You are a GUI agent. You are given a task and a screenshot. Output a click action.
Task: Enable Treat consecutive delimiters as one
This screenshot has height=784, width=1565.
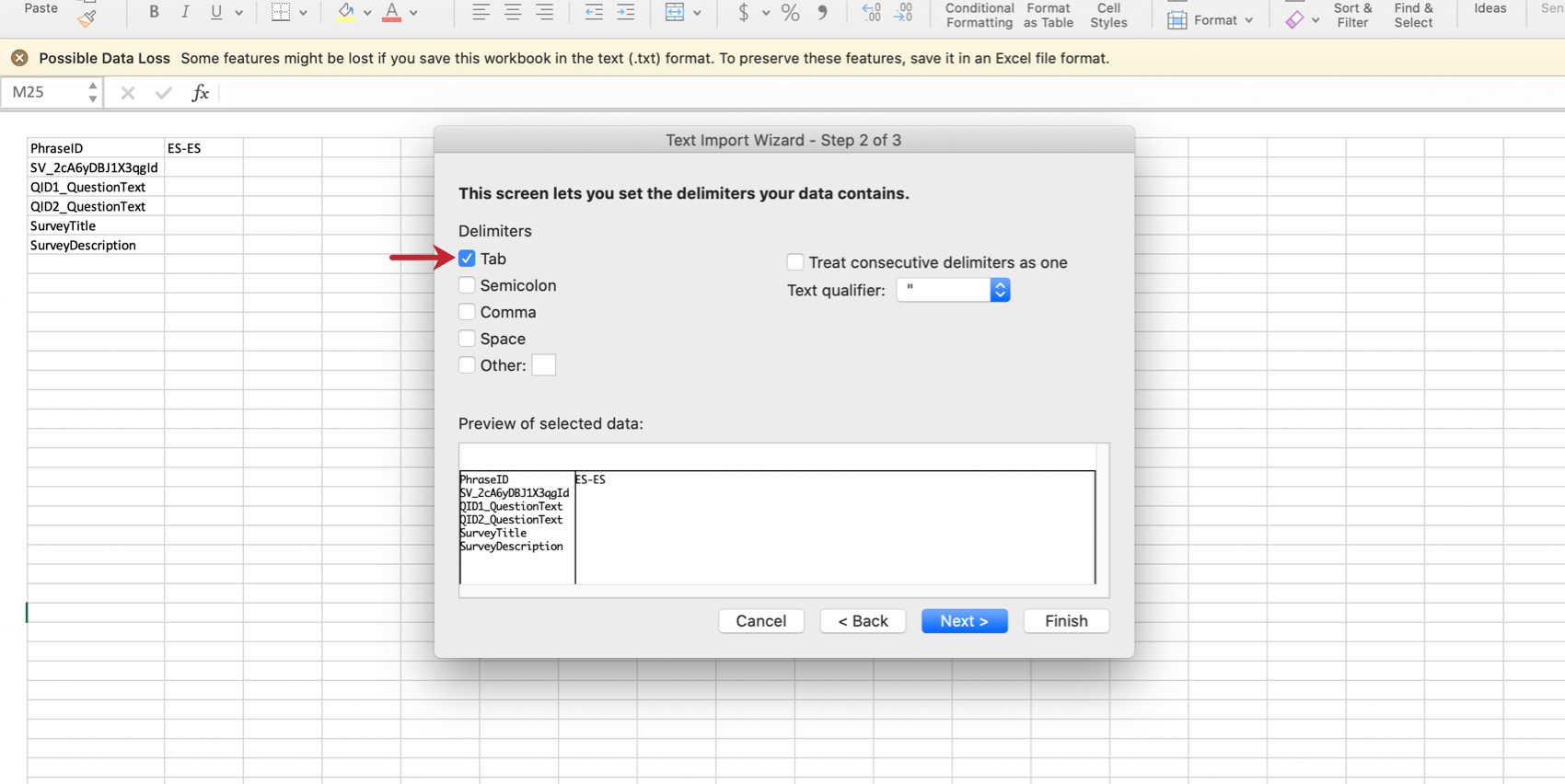(x=795, y=262)
